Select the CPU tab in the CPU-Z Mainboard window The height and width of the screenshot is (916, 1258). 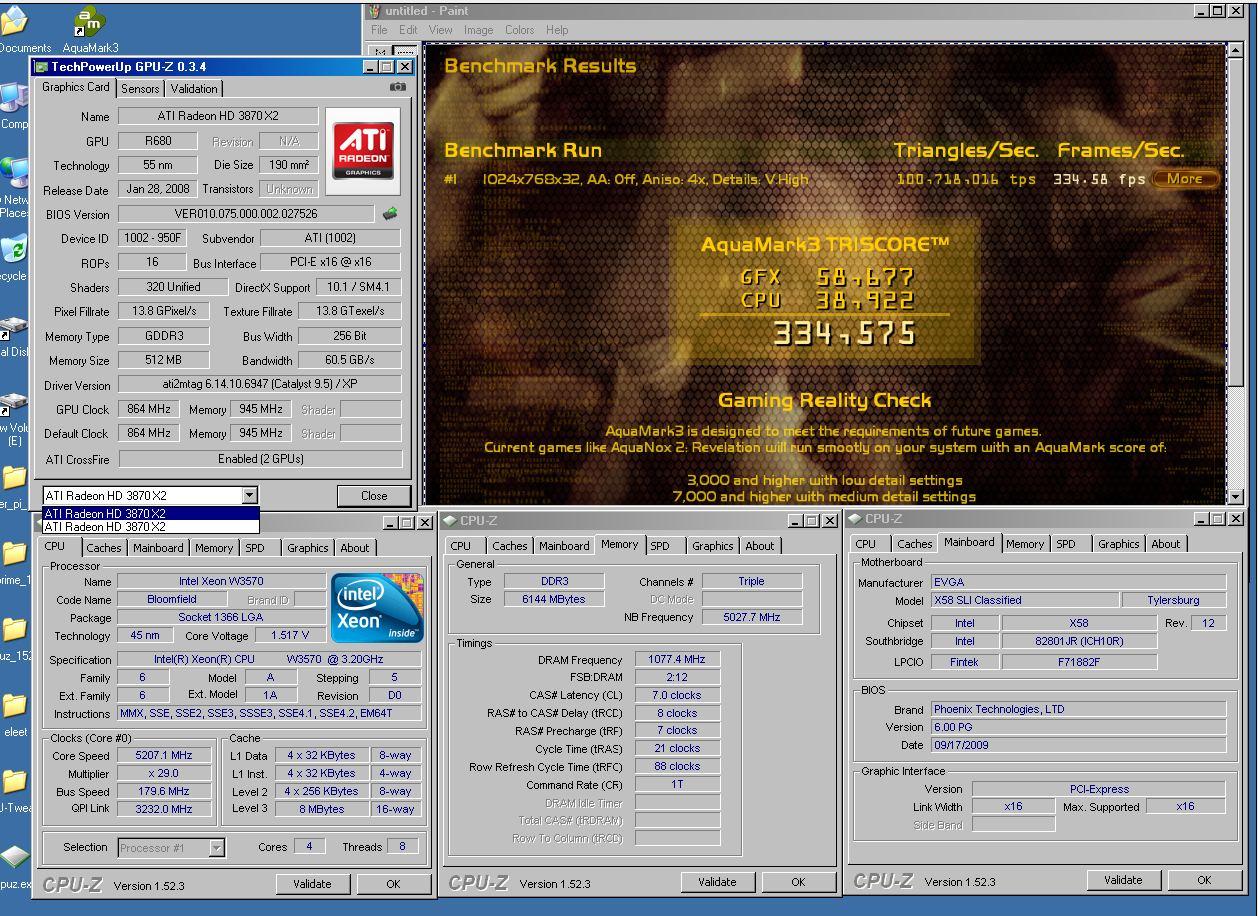pos(865,544)
